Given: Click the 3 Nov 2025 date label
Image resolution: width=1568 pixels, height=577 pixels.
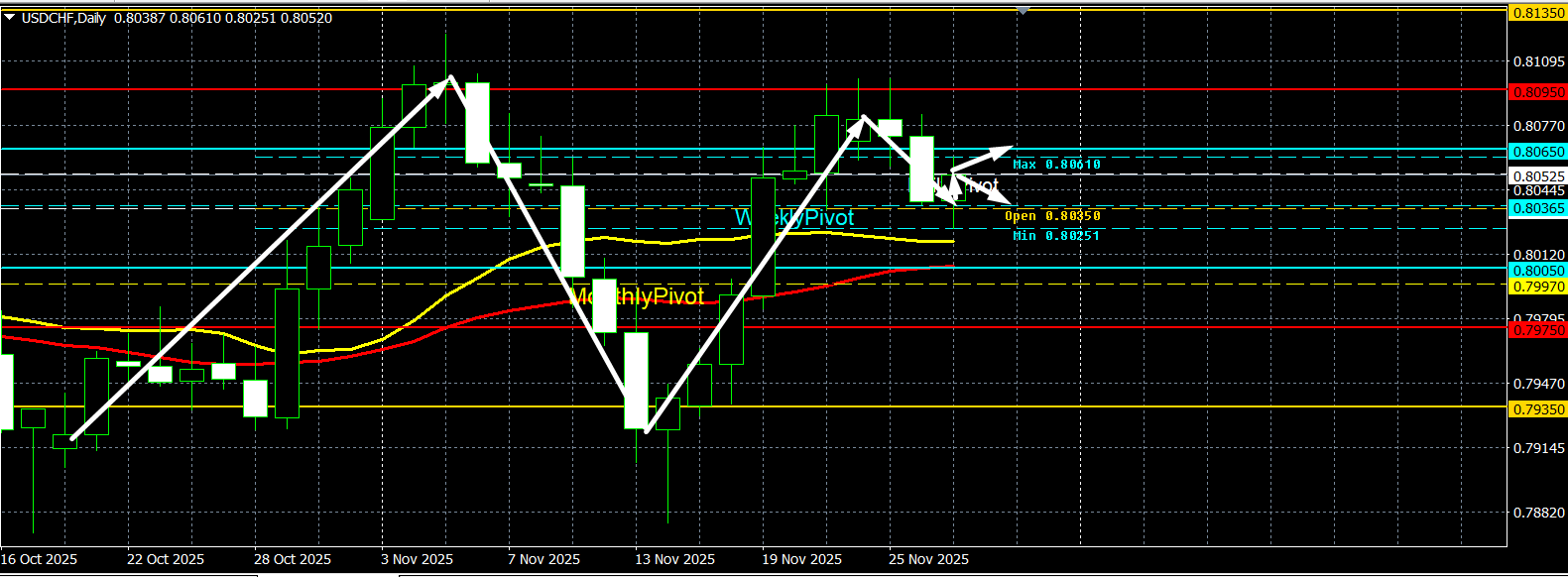Looking at the screenshot, I should click(417, 559).
